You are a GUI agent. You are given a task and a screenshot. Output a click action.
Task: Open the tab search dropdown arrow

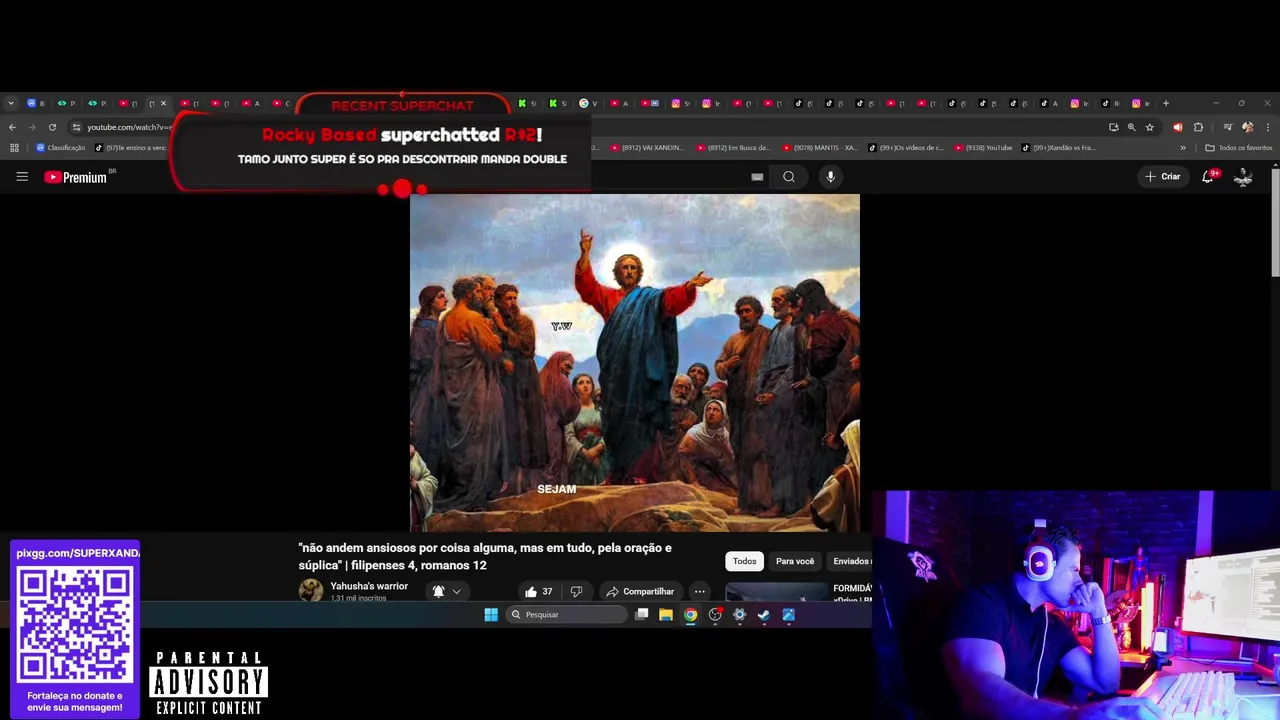pyautogui.click(x=11, y=103)
